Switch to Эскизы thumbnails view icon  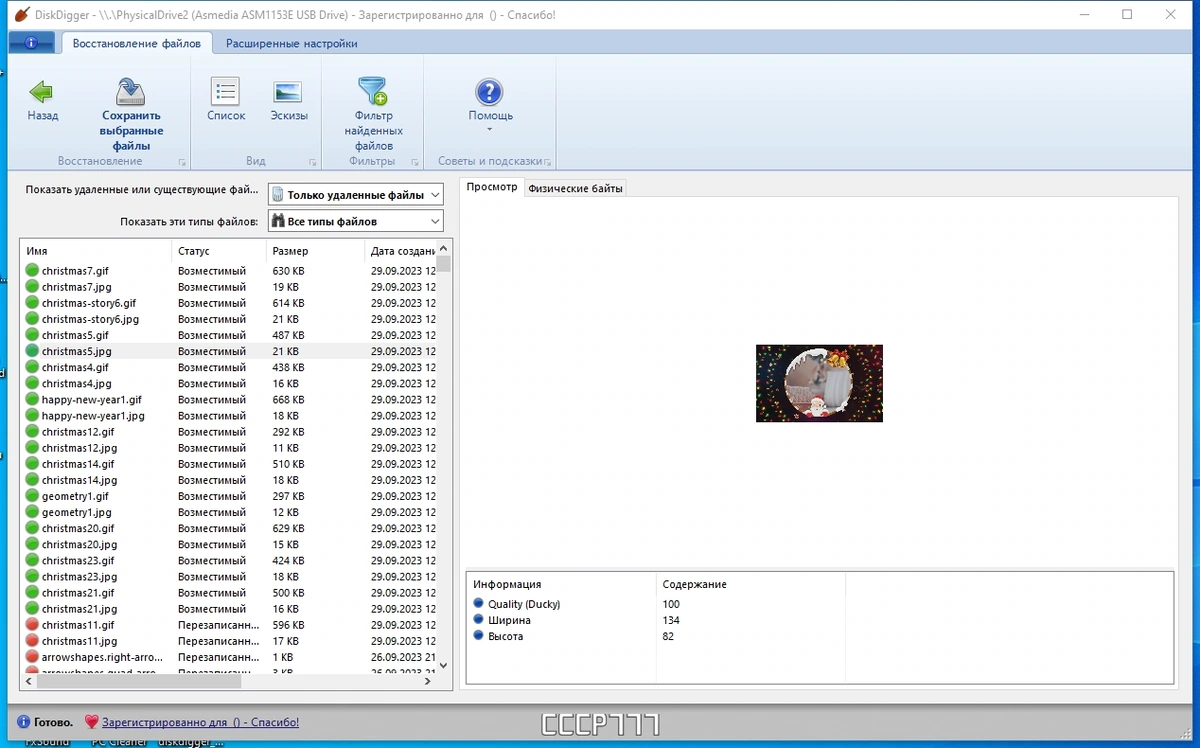coord(288,92)
